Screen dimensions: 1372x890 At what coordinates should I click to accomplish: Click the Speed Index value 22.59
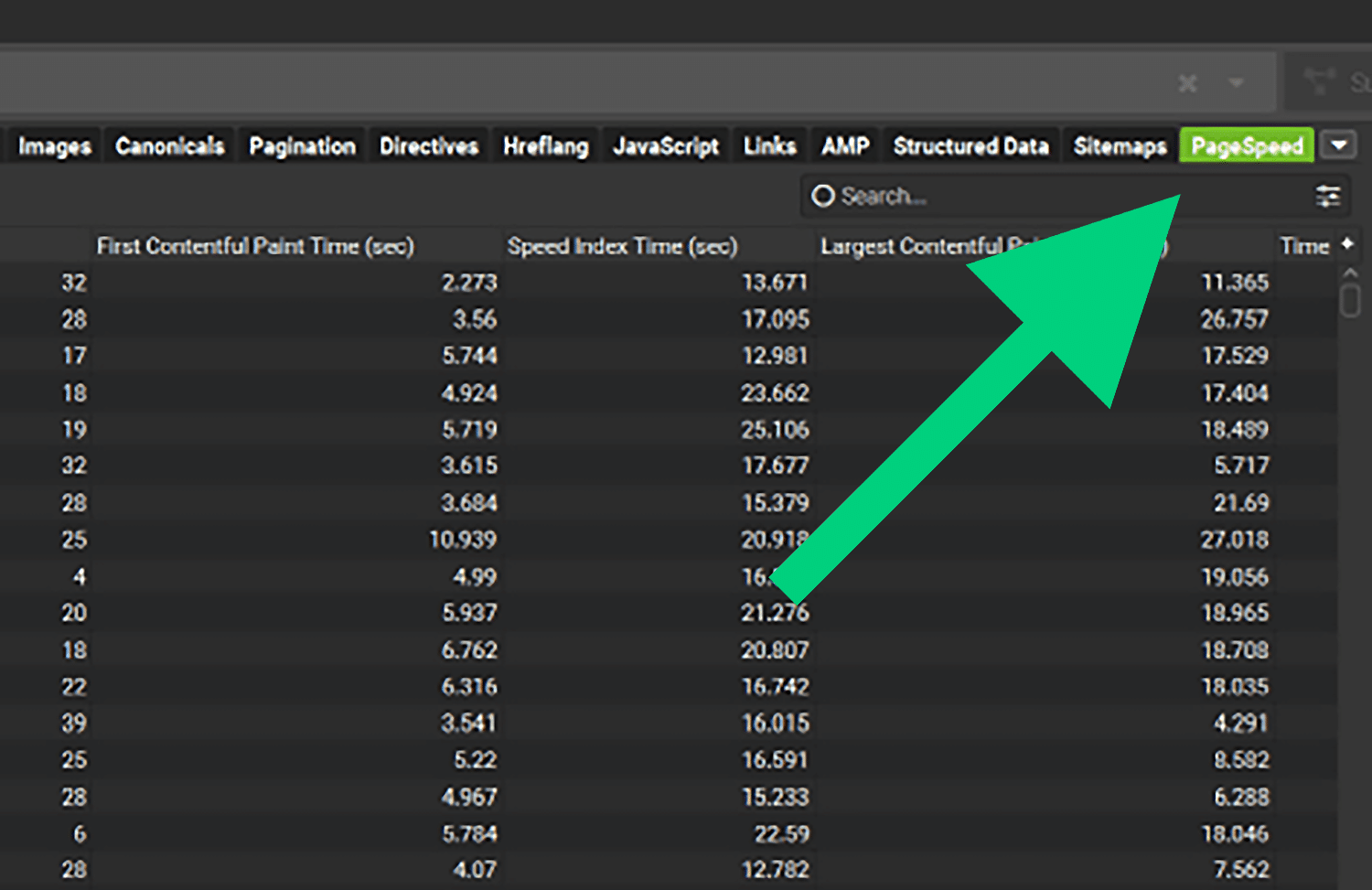781,834
